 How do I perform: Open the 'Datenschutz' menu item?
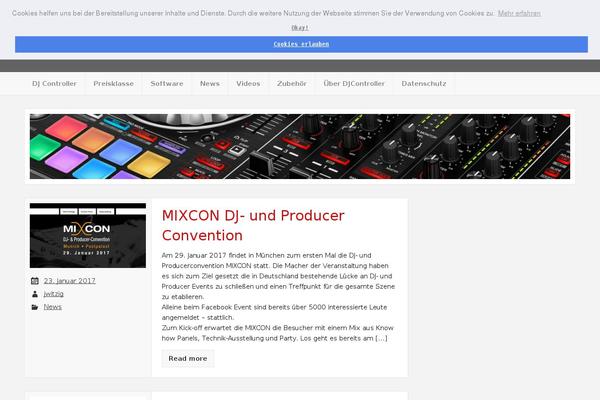pos(424,83)
